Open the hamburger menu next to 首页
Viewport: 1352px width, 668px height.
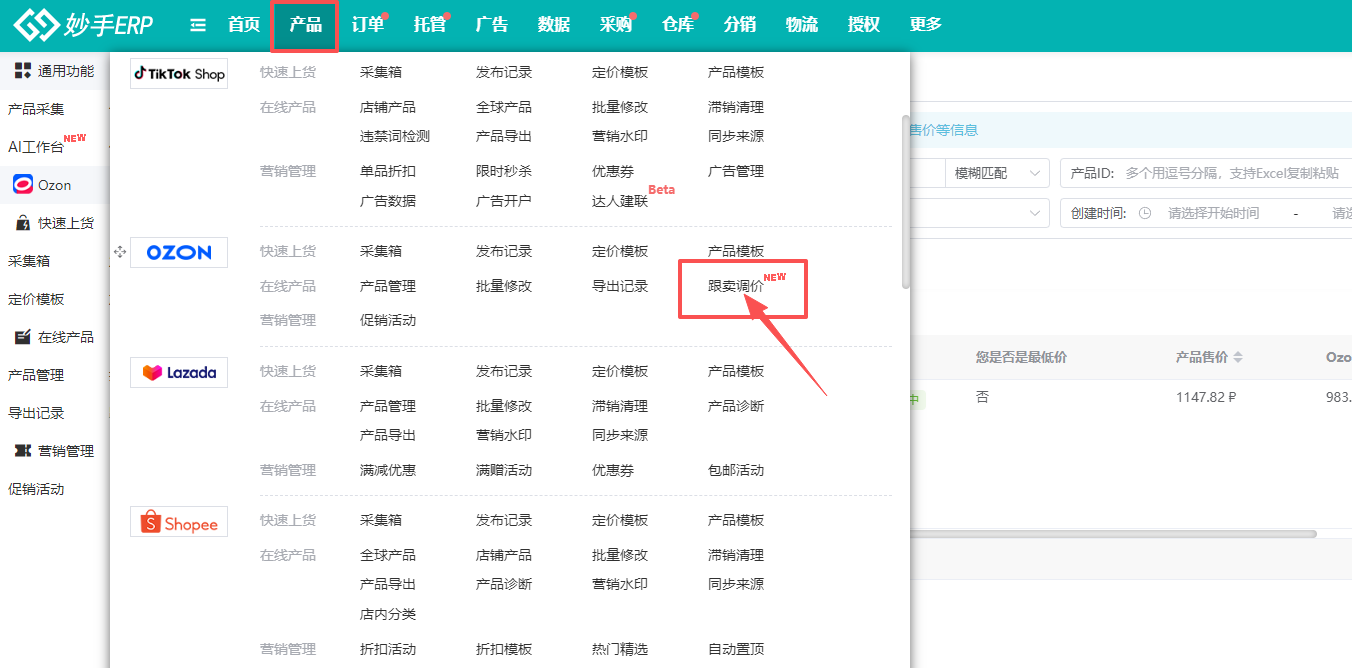point(198,25)
